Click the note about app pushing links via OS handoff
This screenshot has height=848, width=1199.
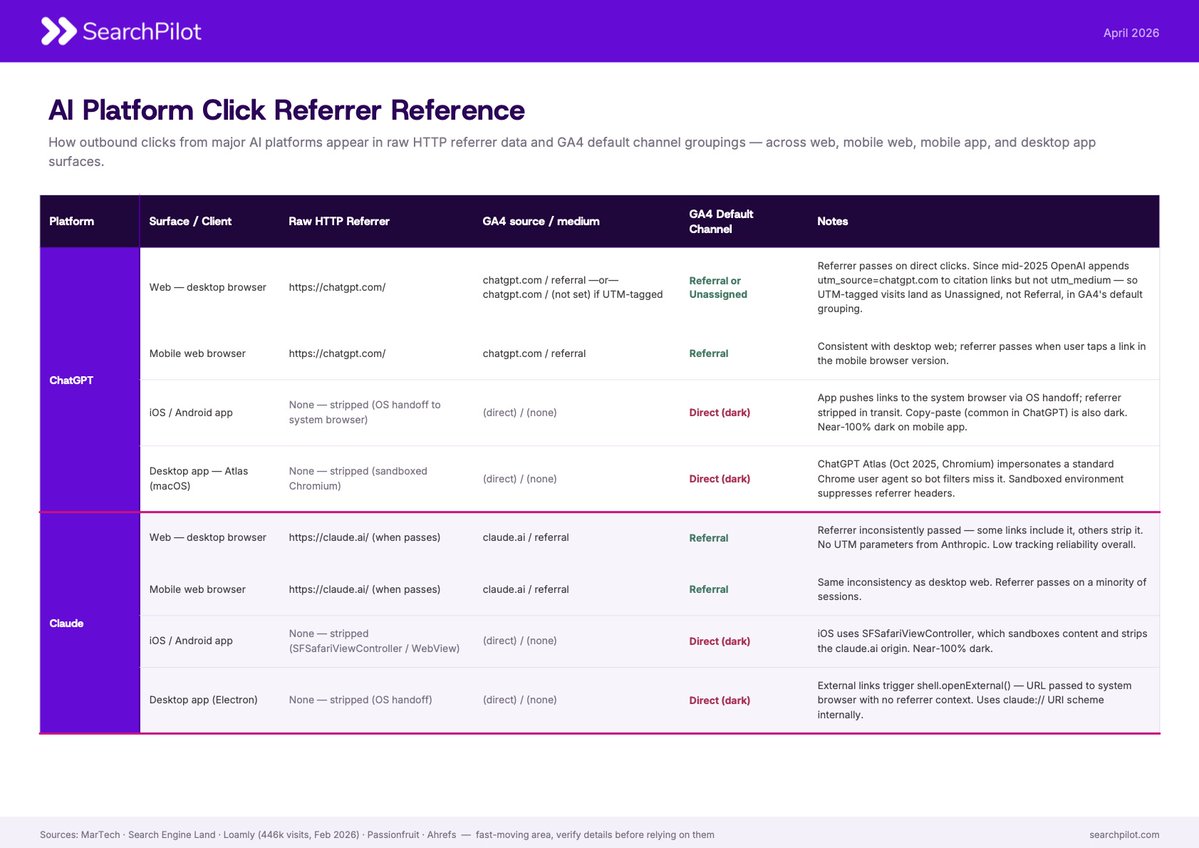(972, 412)
